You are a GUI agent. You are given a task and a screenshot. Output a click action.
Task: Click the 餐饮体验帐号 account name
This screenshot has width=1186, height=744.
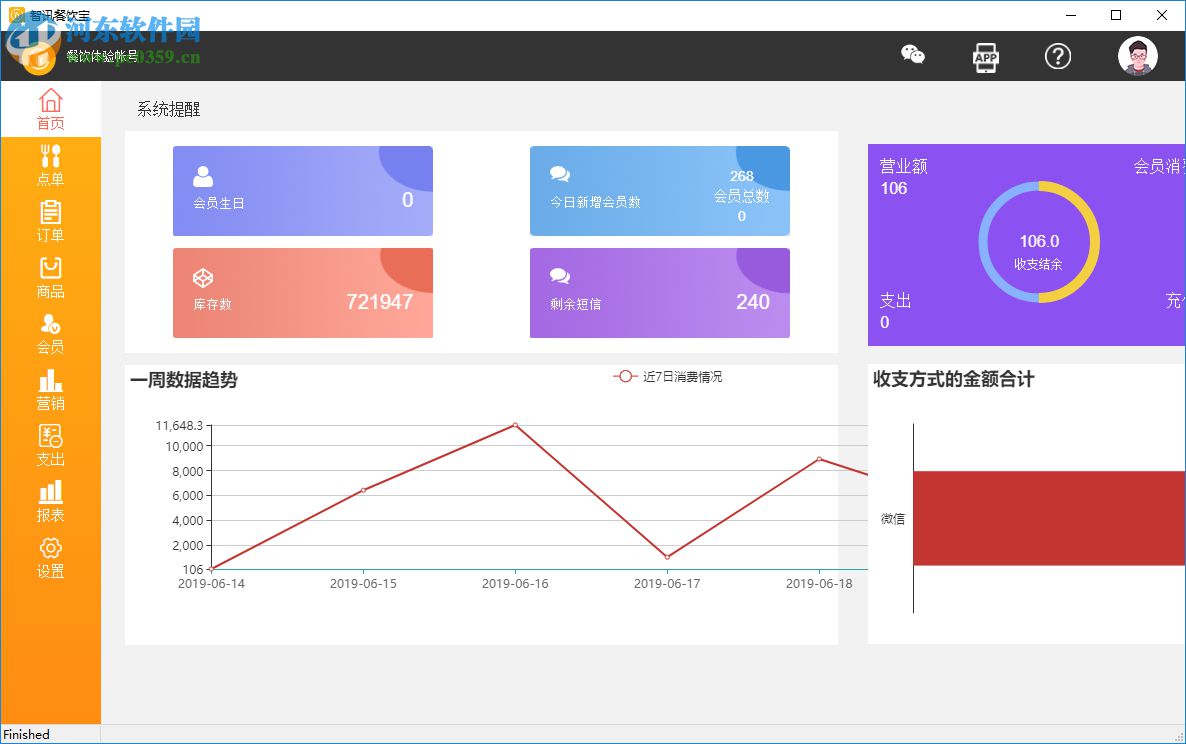coord(102,56)
